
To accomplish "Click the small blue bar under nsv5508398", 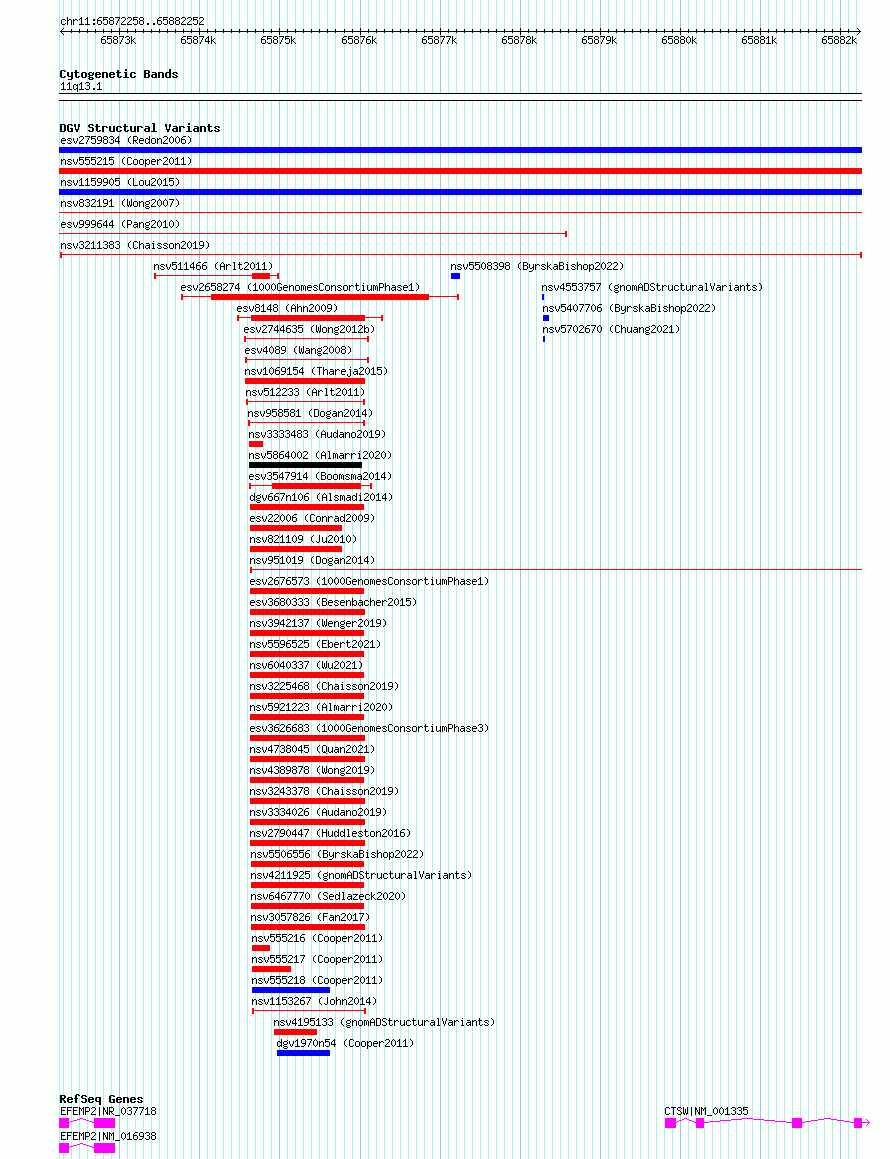I will coord(455,276).
